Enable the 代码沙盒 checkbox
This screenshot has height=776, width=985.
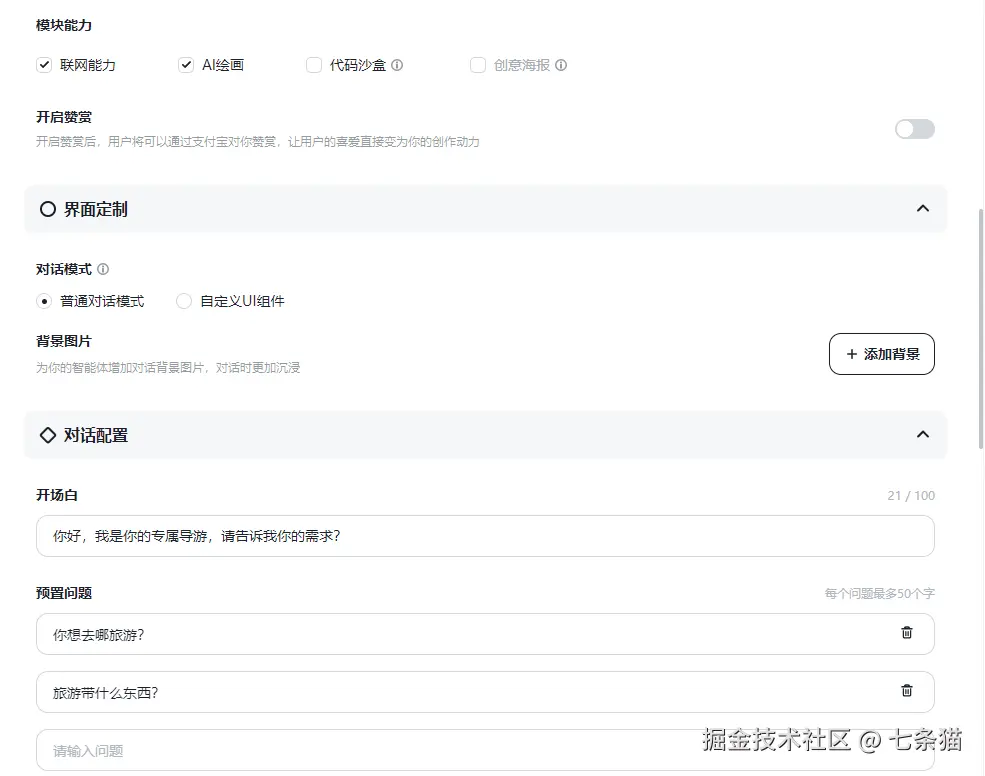(x=313, y=65)
